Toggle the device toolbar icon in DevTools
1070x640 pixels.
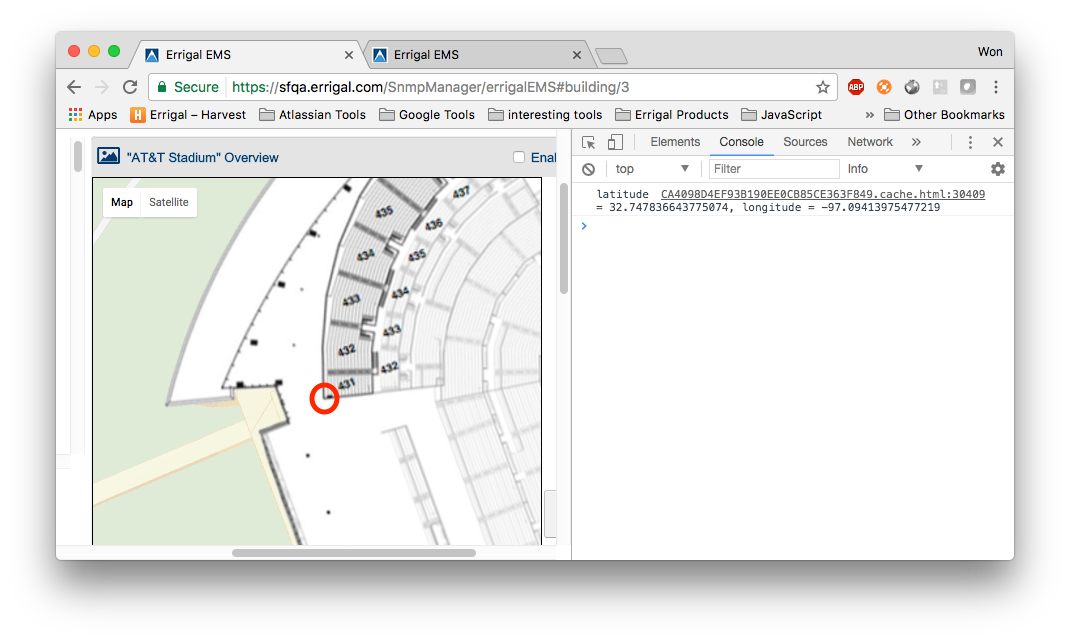coord(616,142)
